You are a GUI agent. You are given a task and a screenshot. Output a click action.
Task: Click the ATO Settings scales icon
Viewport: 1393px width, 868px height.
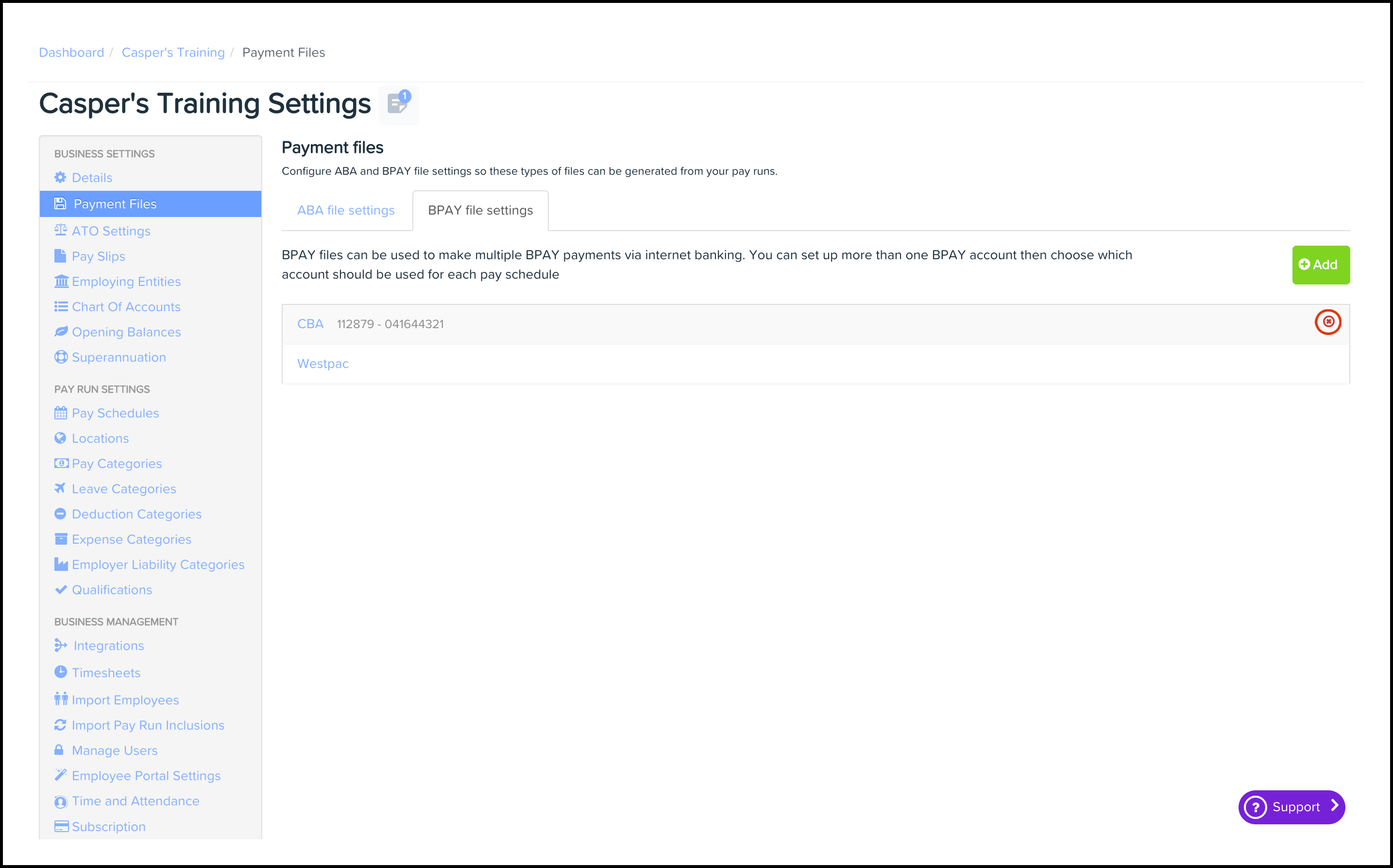[60, 230]
